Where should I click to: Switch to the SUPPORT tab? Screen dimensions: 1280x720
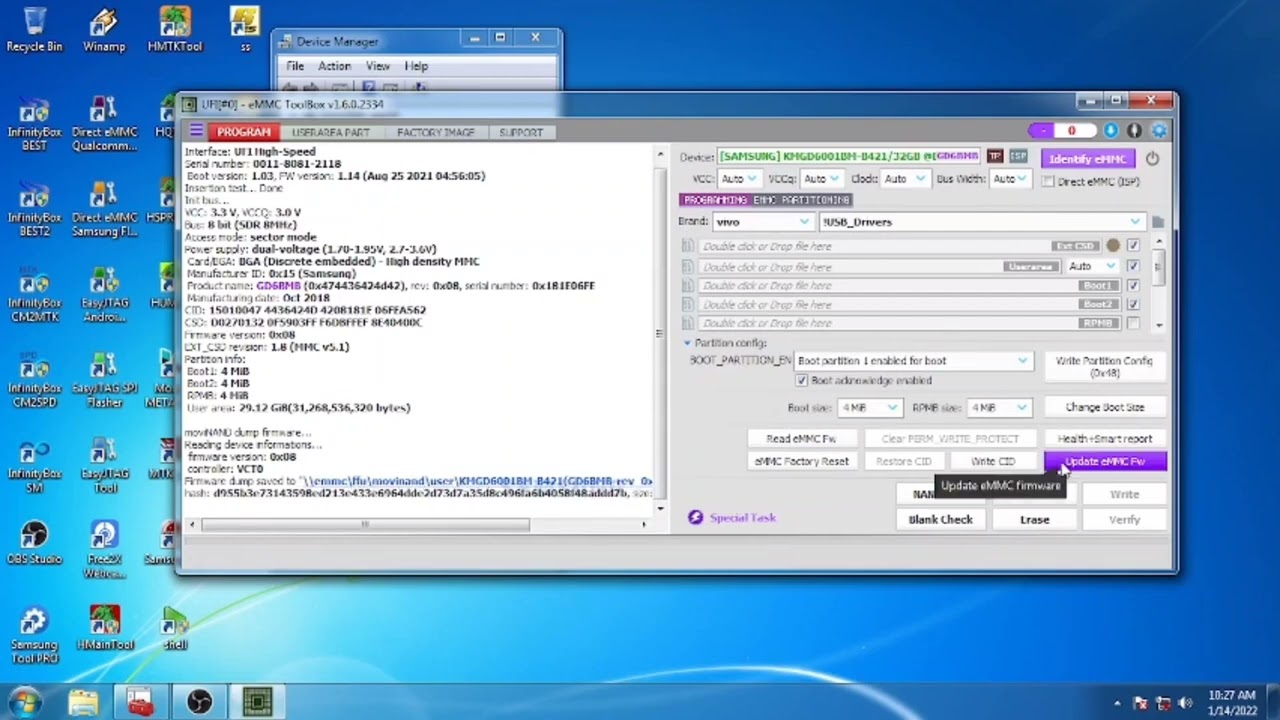[x=521, y=132]
